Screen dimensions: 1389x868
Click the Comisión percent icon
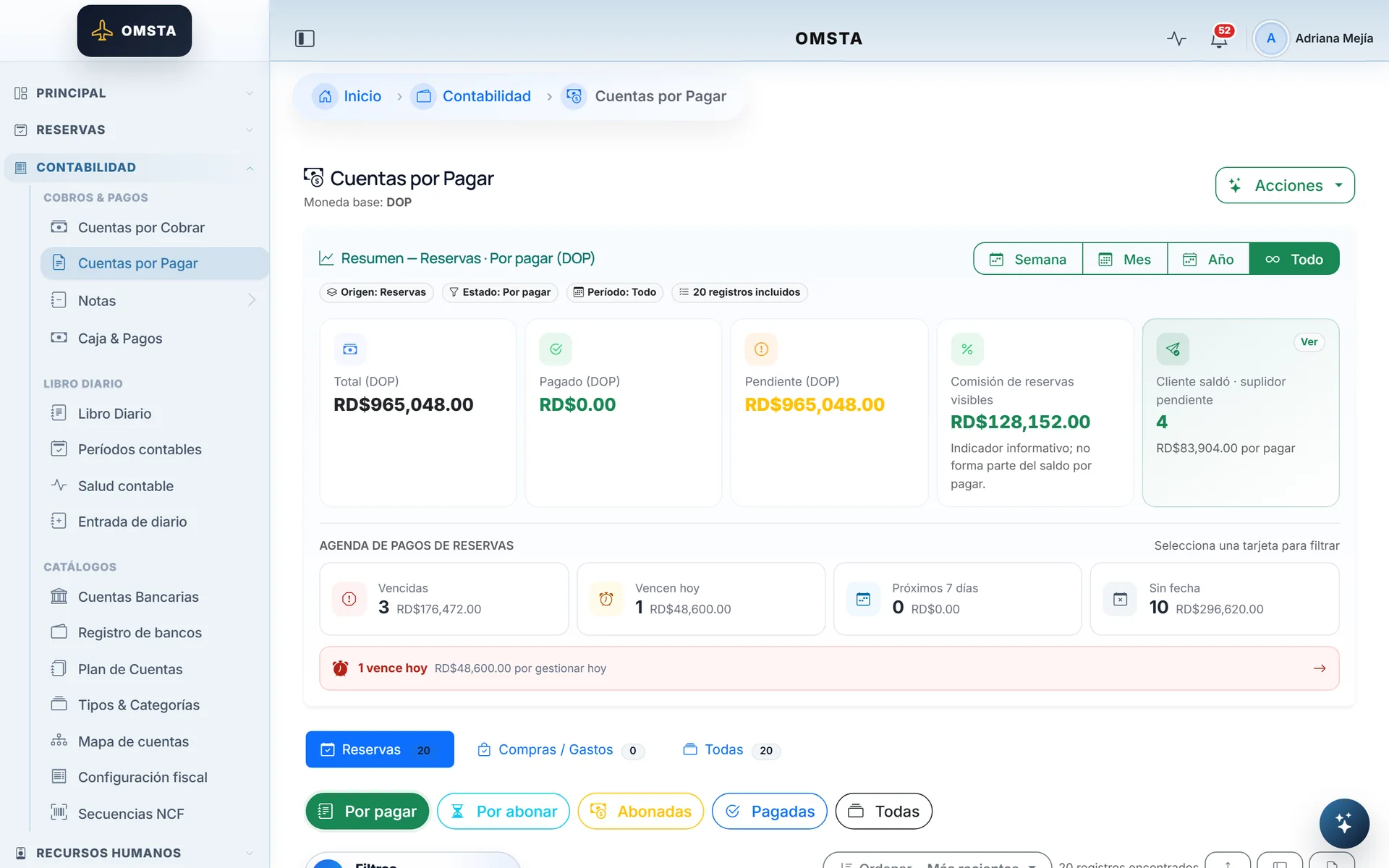point(967,349)
